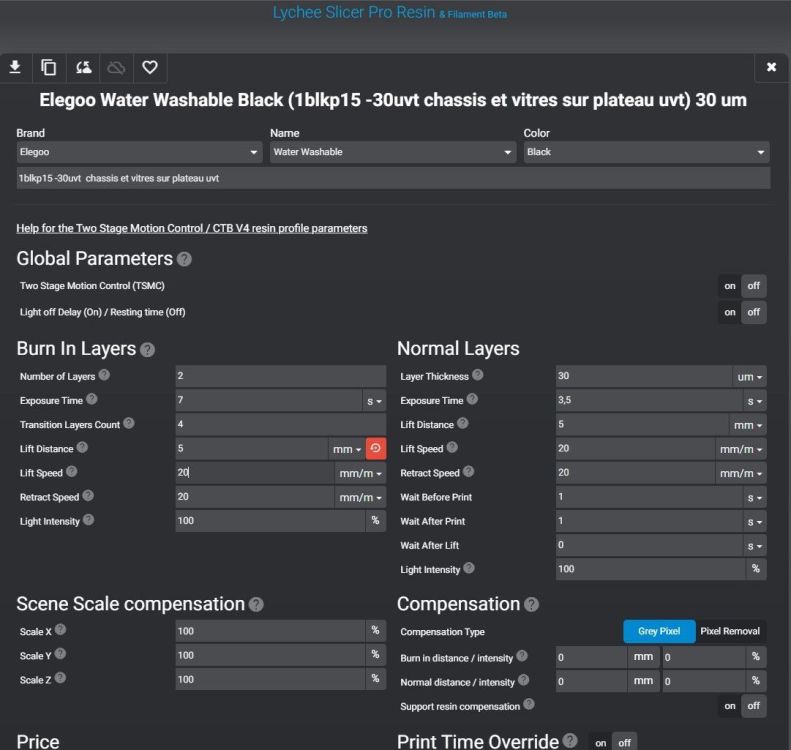
Task: Mark profile as favorite with heart icon
Action: 150,67
